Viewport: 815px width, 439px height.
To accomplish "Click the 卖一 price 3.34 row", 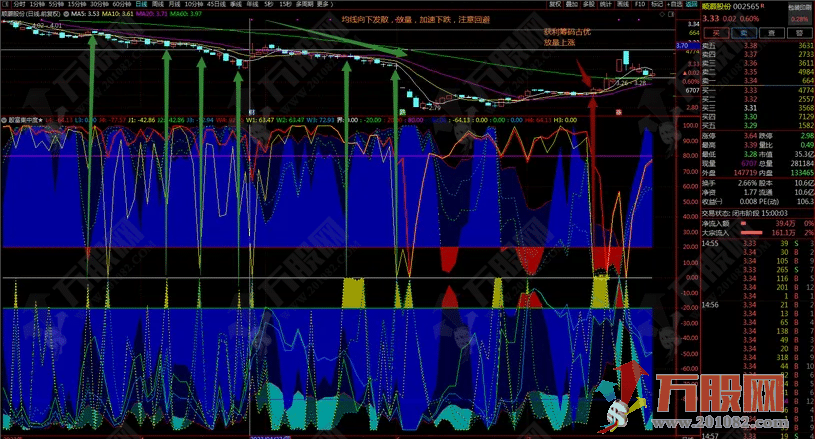I will (758, 81).
